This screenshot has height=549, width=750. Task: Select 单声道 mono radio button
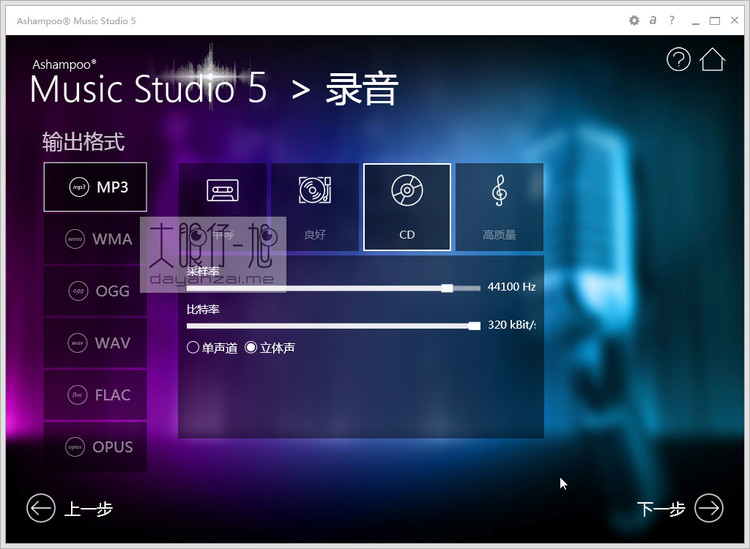pos(212,348)
